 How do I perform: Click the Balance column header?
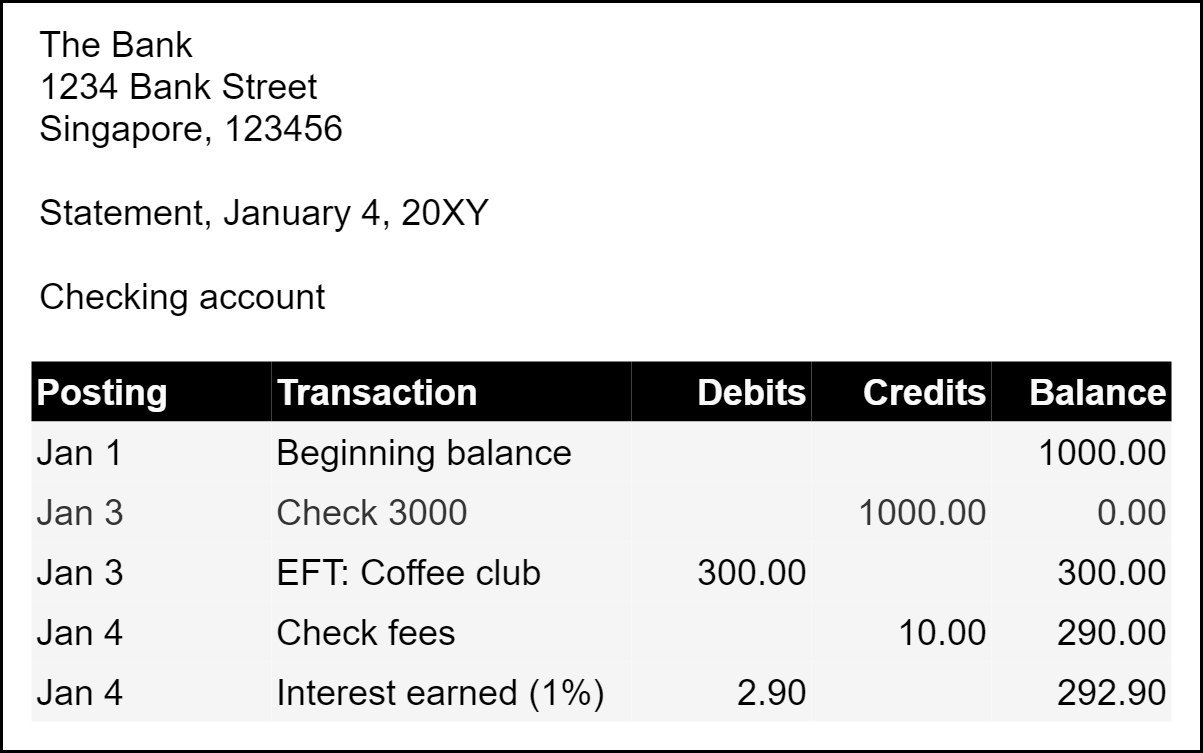[1097, 392]
